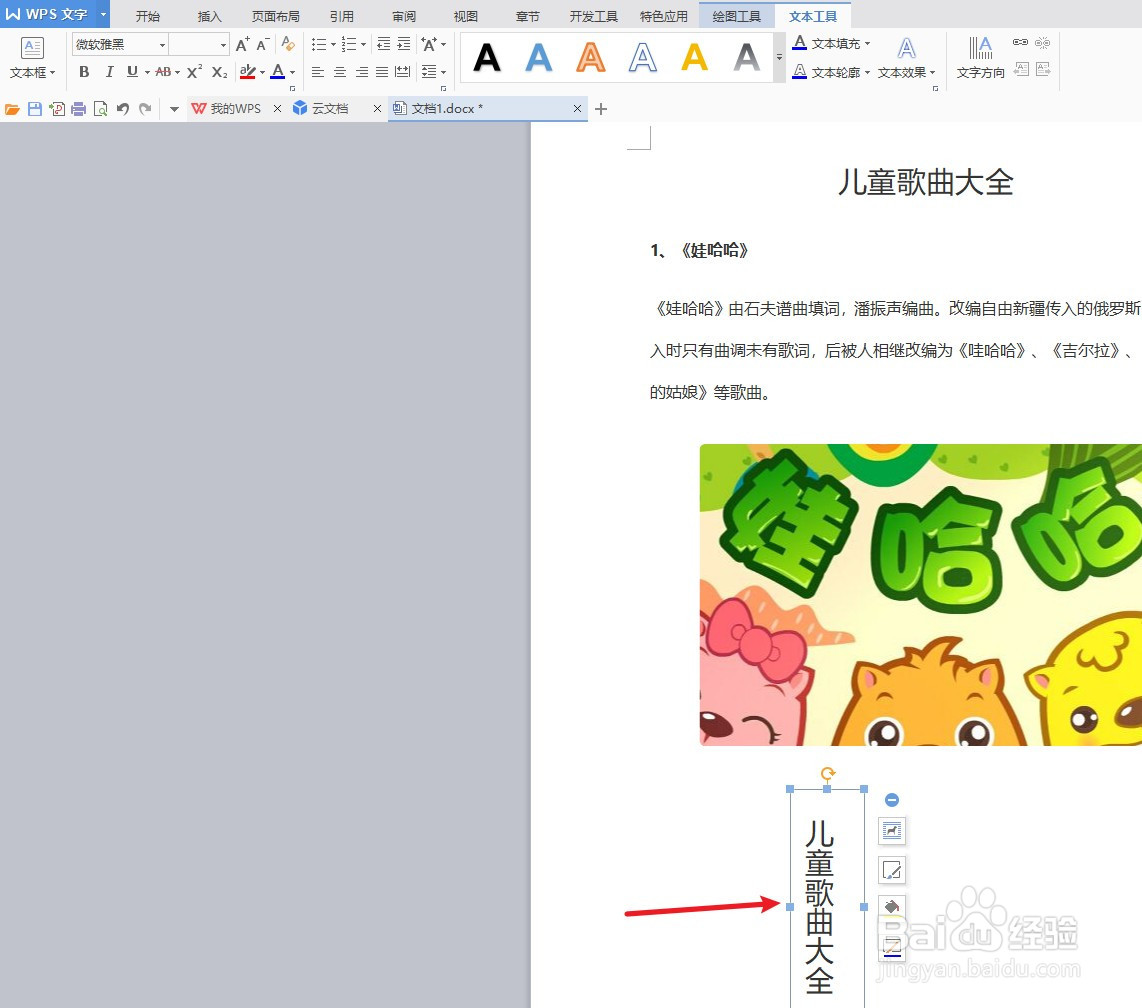Open font name dropdown 微软雅黑
This screenshot has height=1008, width=1142.
click(162, 45)
